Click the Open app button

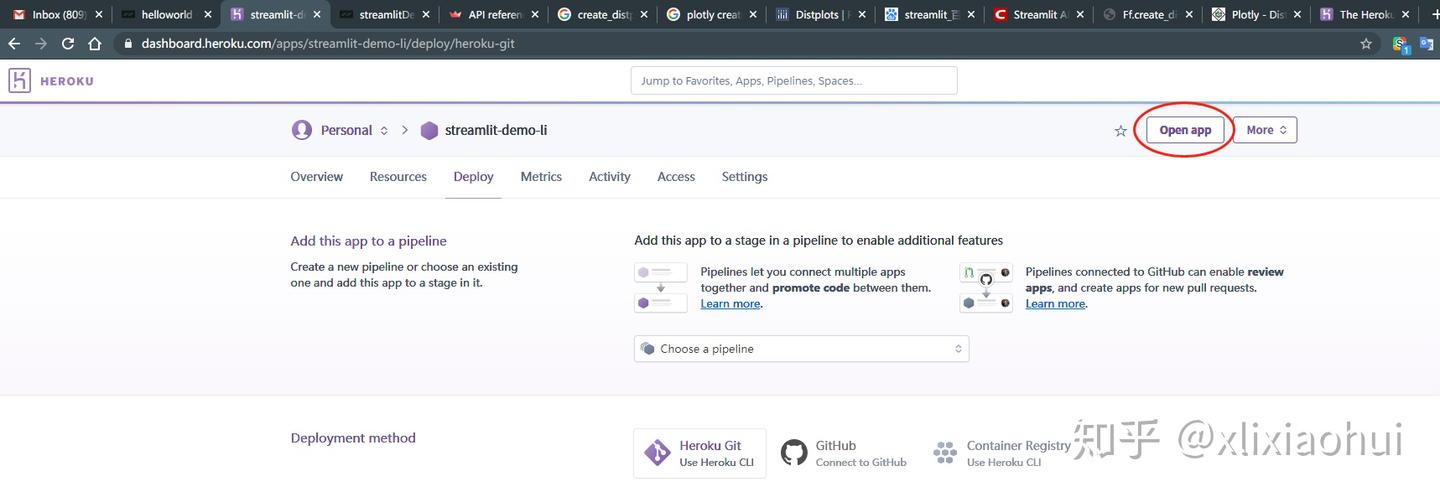coord(1185,130)
